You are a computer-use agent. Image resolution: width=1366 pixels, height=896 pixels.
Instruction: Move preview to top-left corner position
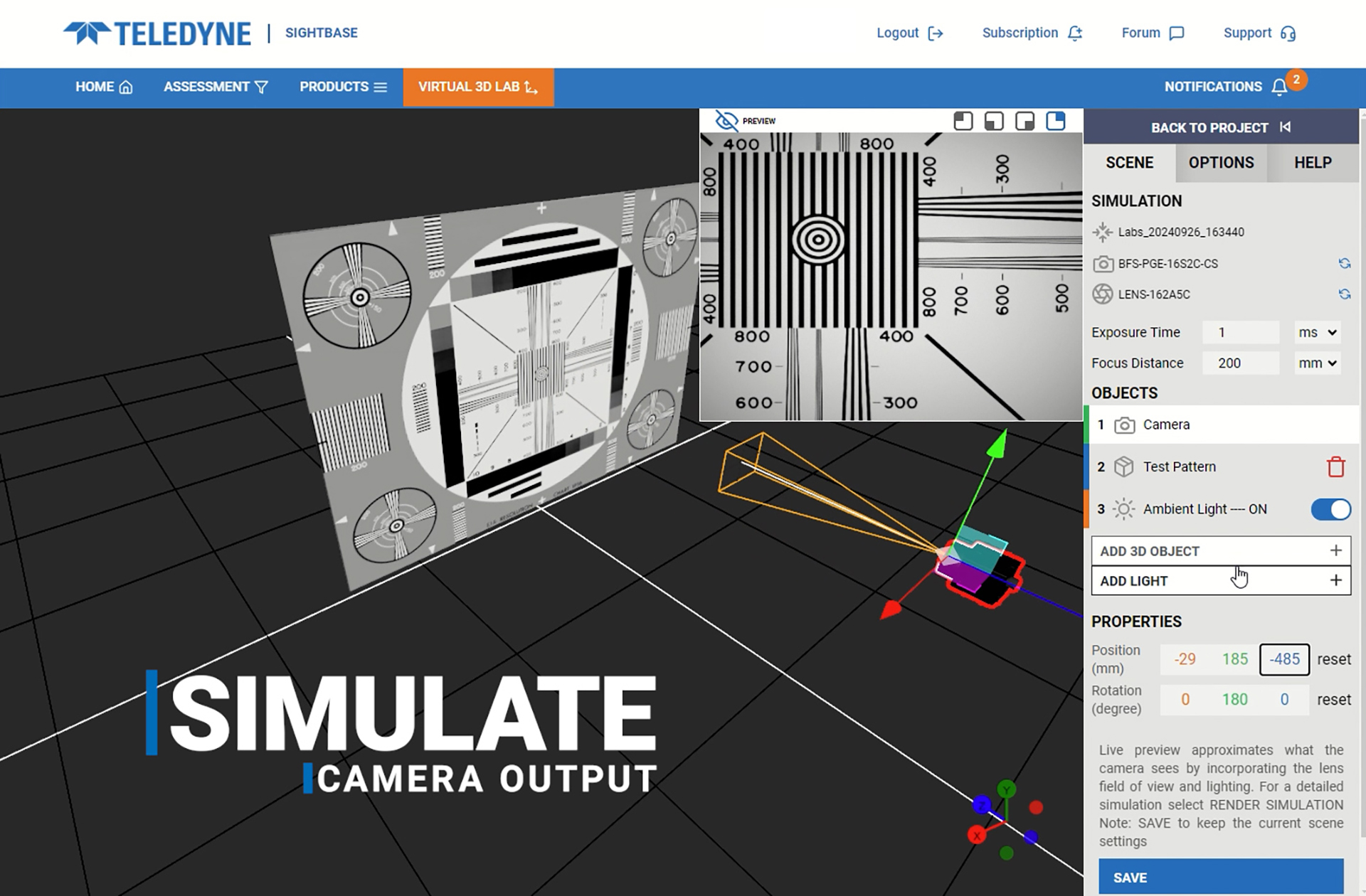tap(963, 121)
